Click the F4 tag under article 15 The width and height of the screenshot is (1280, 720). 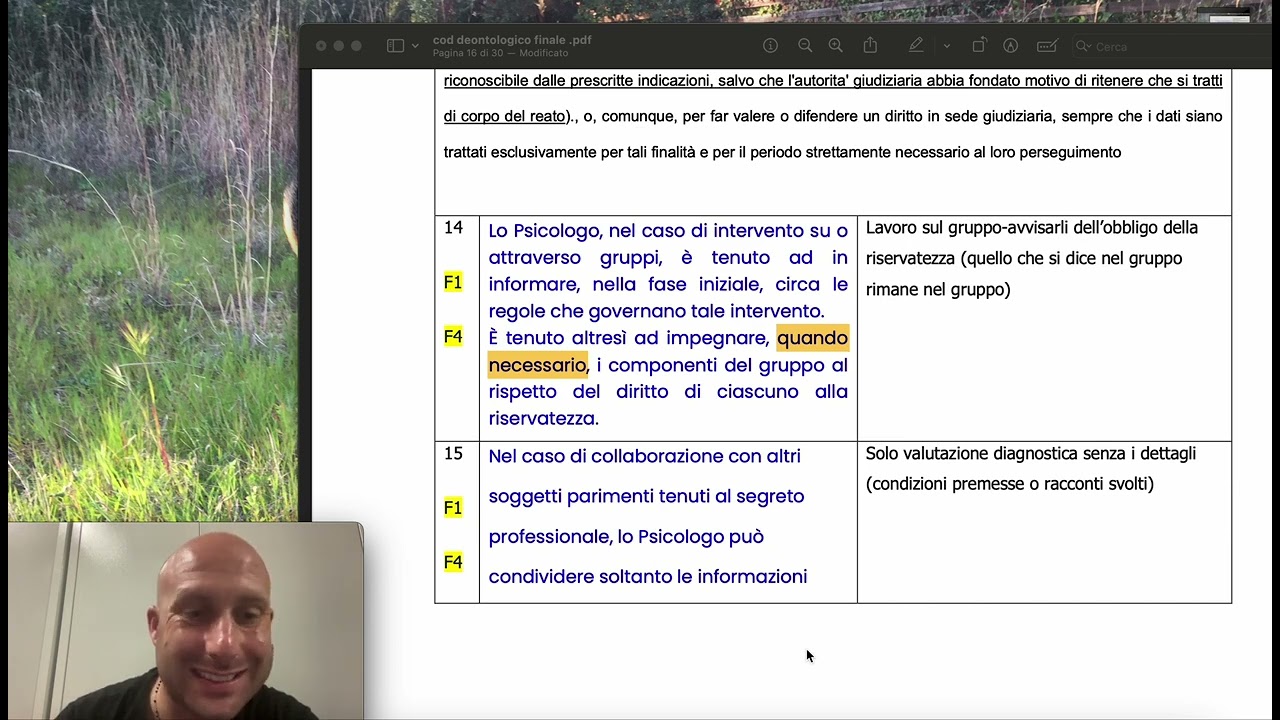453,562
